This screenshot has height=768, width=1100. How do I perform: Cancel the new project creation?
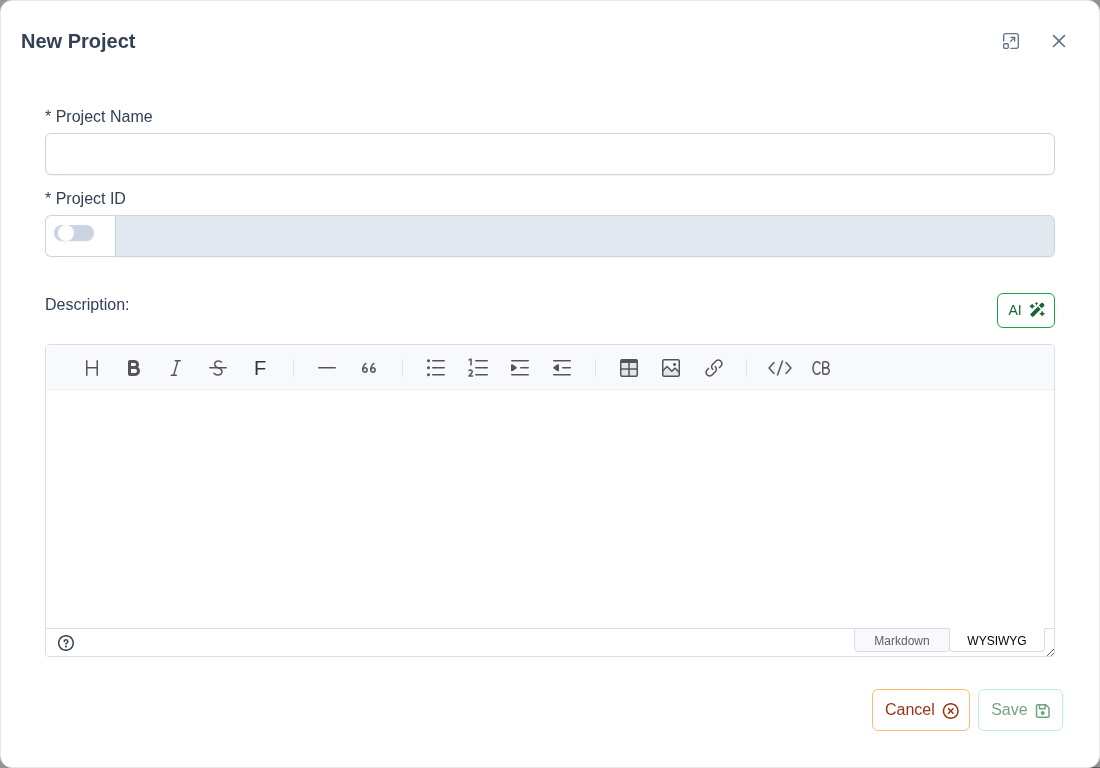921,710
